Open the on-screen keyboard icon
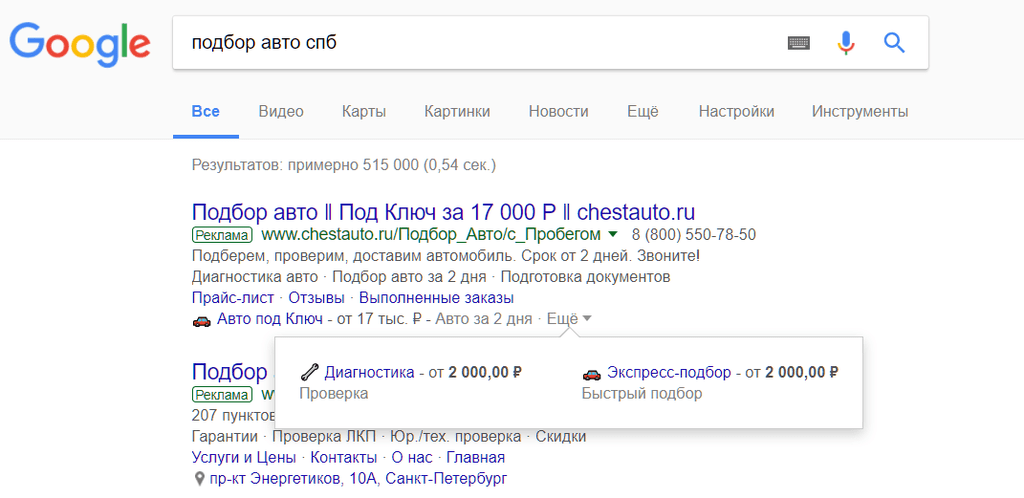Image resolution: width=1024 pixels, height=498 pixels. point(799,43)
